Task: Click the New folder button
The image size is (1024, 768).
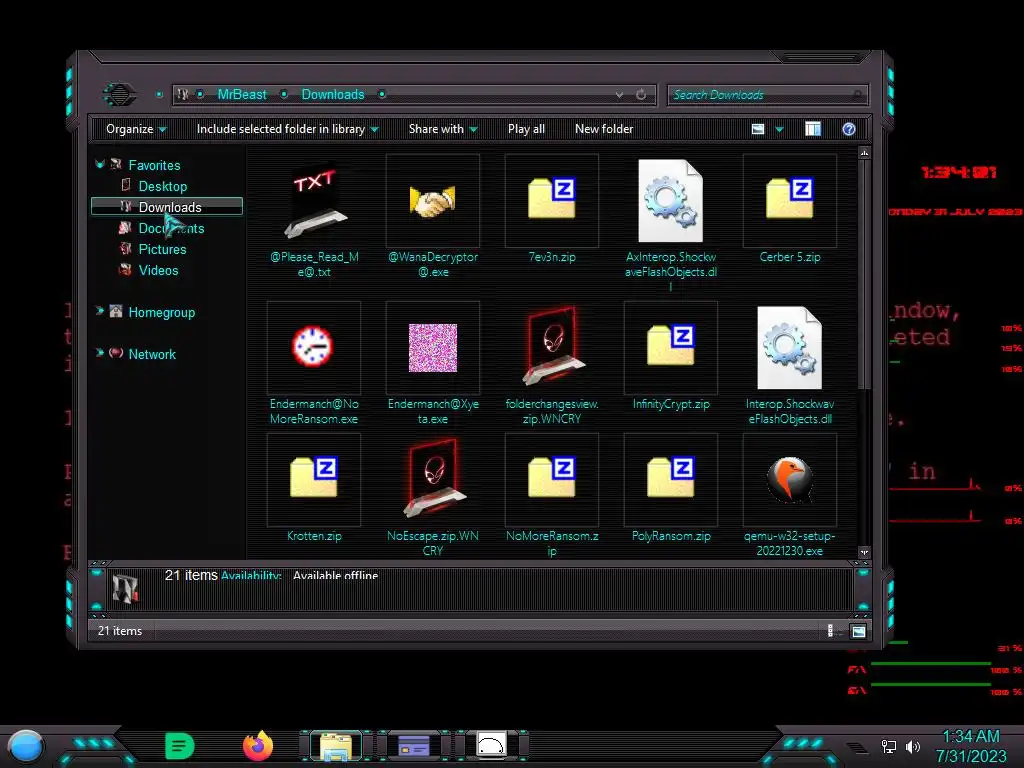Action: [604, 129]
